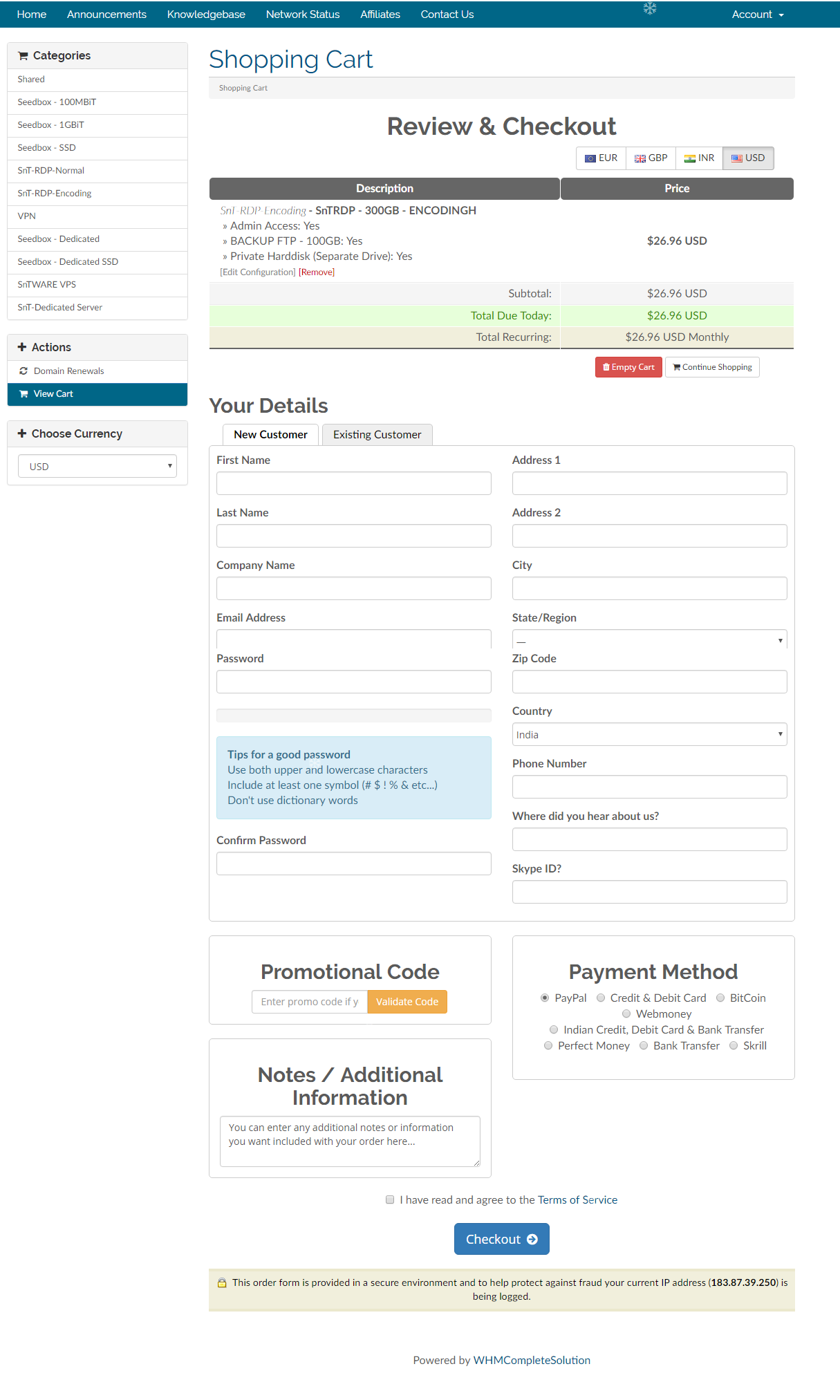Click the trash icon on Empty Cart
Image resolution: width=840 pixels, height=1400 pixels.
606,367
